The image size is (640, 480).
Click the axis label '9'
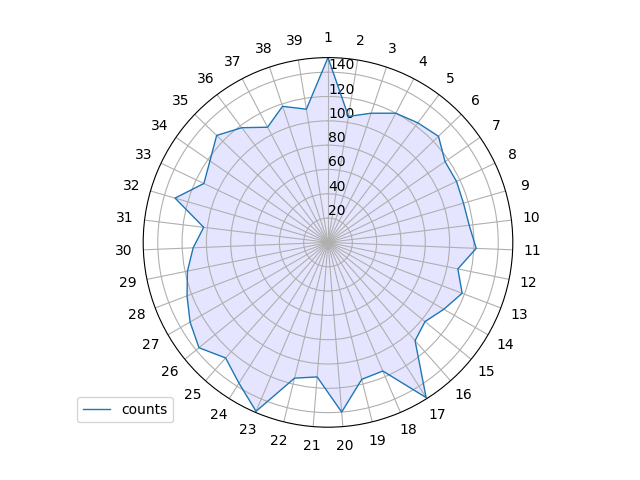pos(525,185)
